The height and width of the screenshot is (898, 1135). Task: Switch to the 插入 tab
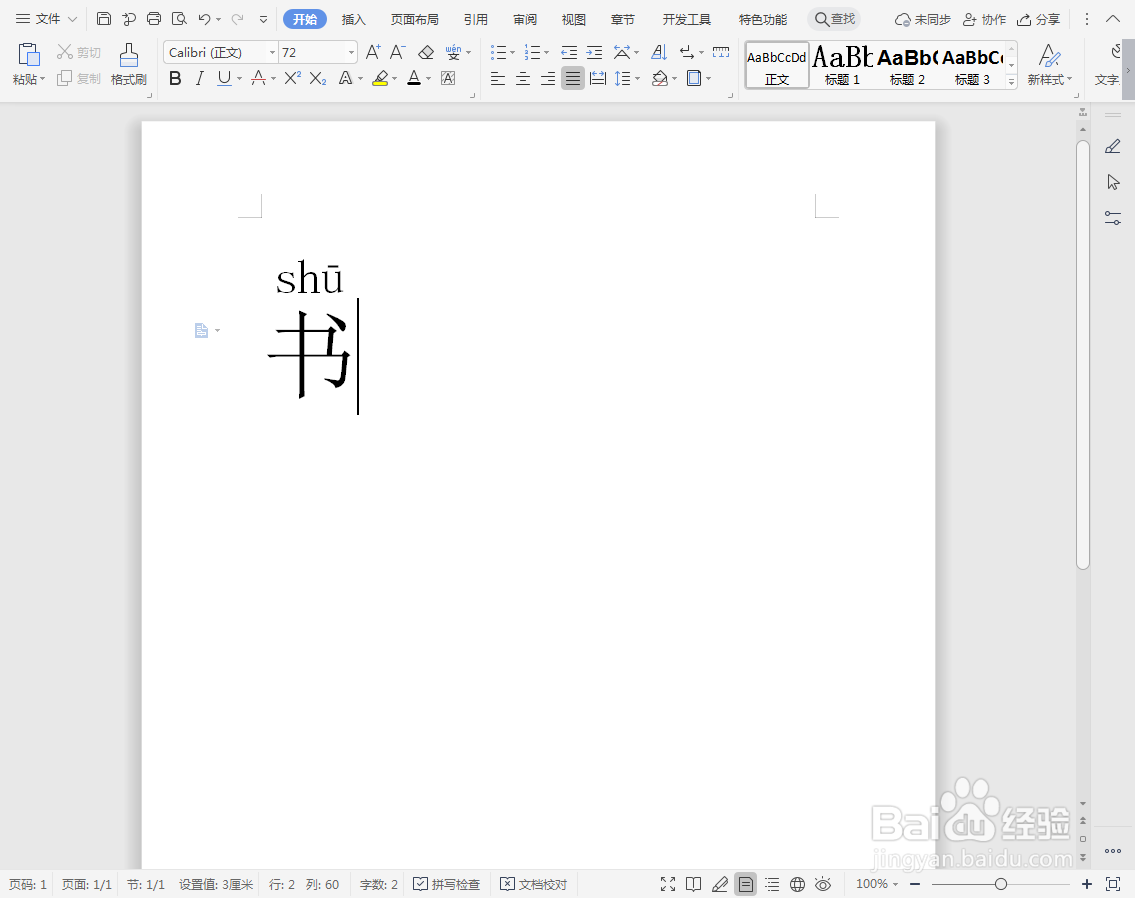pos(353,20)
